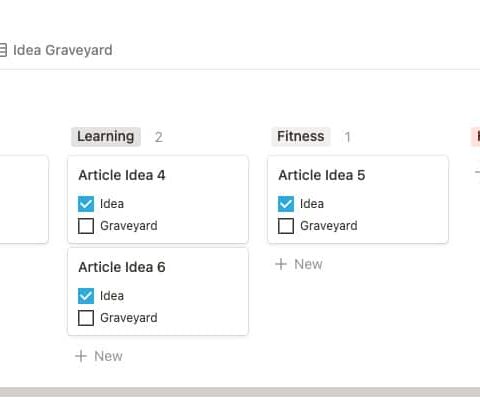Check Graveyard checkbox on Article Idea 5

click(286, 226)
